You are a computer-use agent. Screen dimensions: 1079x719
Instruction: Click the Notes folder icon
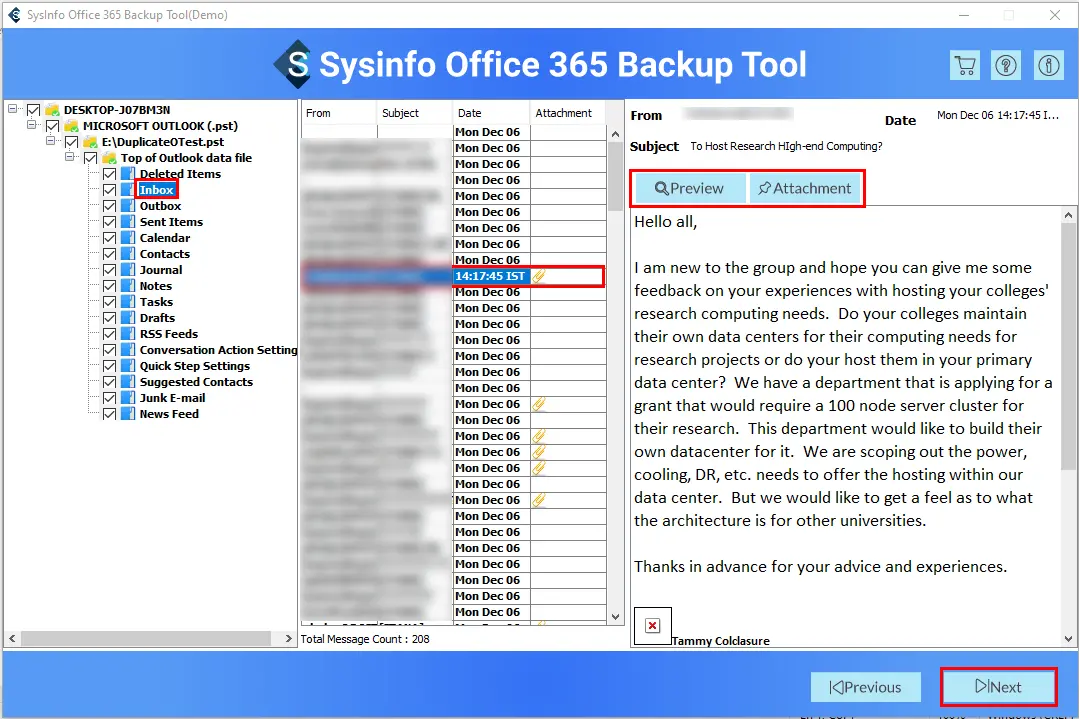pyautogui.click(x=128, y=286)
